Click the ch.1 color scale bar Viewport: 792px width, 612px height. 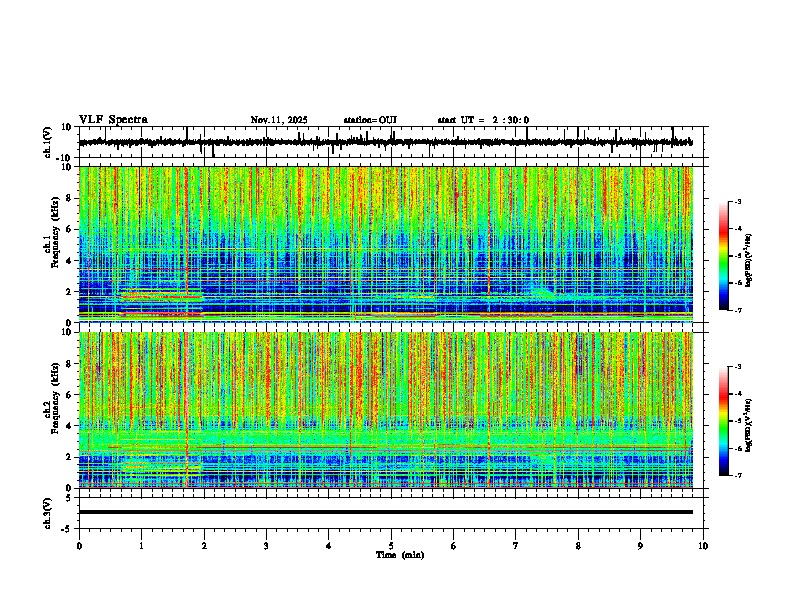click(x=724, y=256)
